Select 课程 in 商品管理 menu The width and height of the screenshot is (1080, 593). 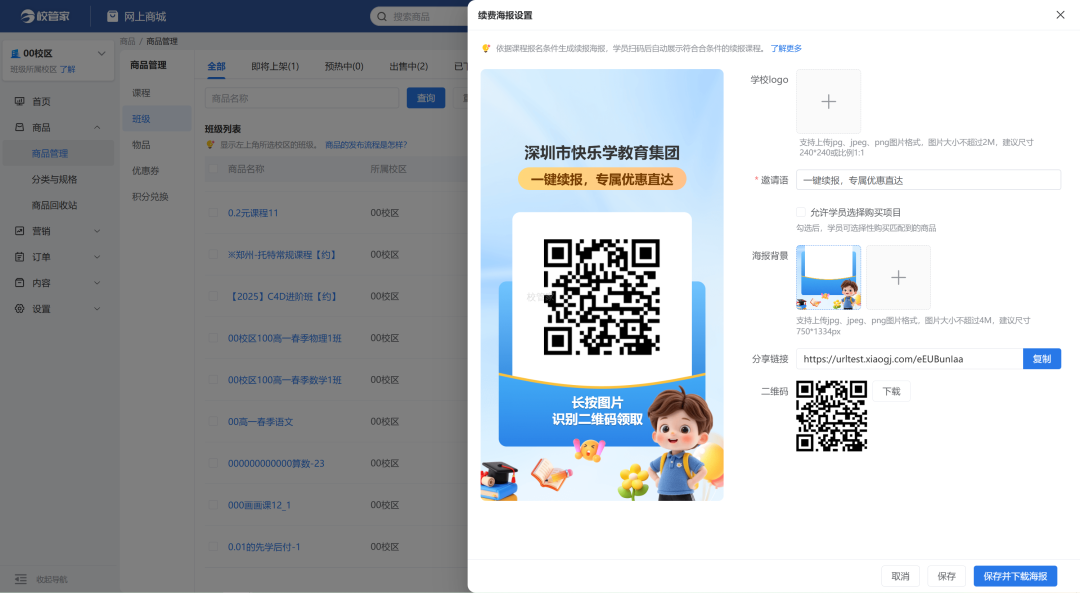pos(141,92)
